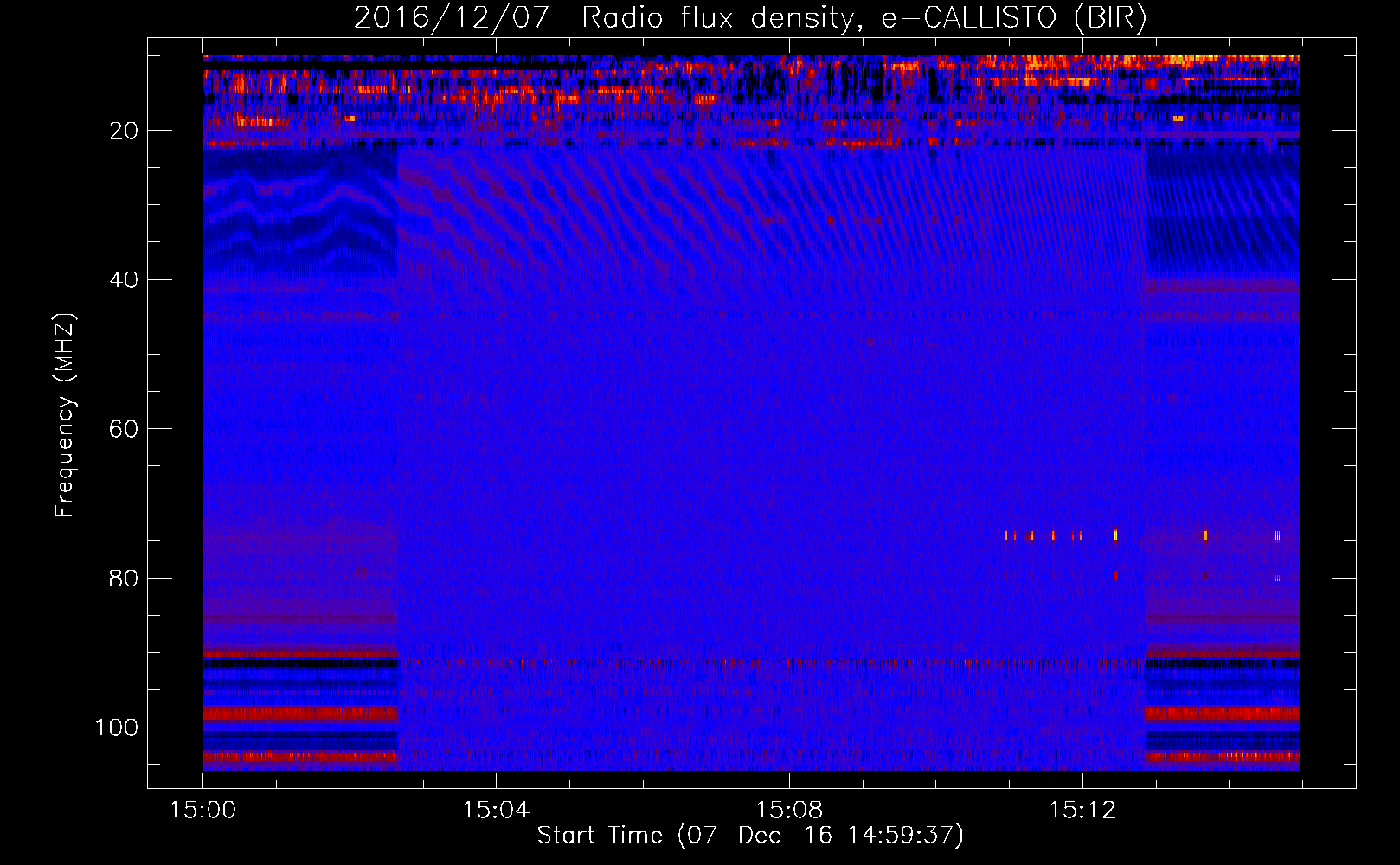Image resolution: width=1400 pixels, height=865 pixels.
Task: Click the '100' frequency tick label
Action: click(117, 727)
